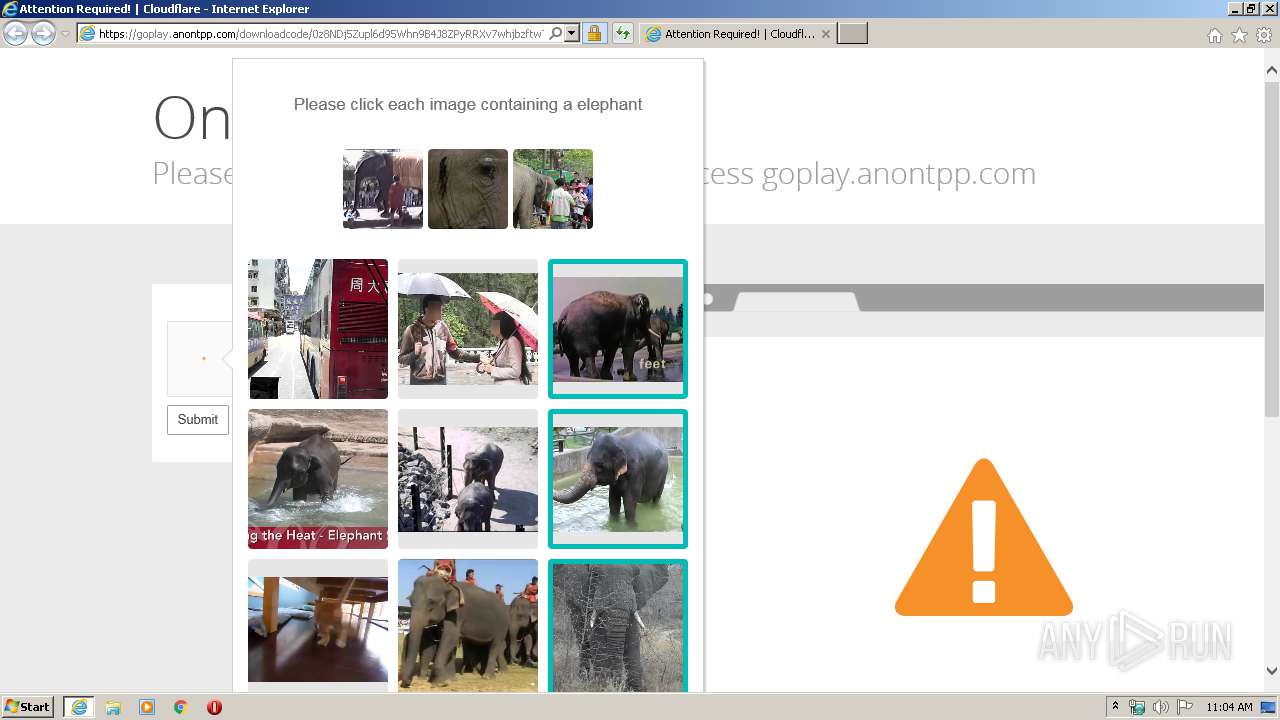This screenshot has height=720, width=1280.
Task: Select the dog on wooden floor tile
Action: [318, 625]
